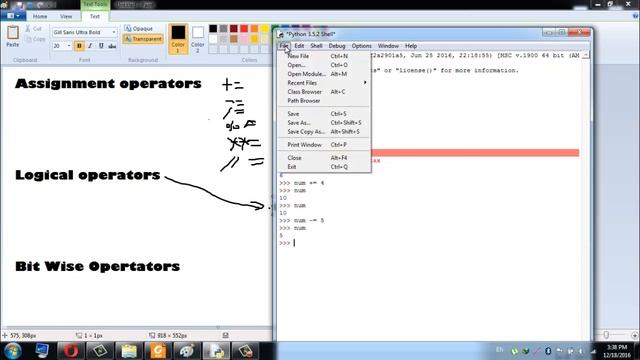Click the Python Shell vertical scrollbar
The image size is (640, 360).
(586, 196)
